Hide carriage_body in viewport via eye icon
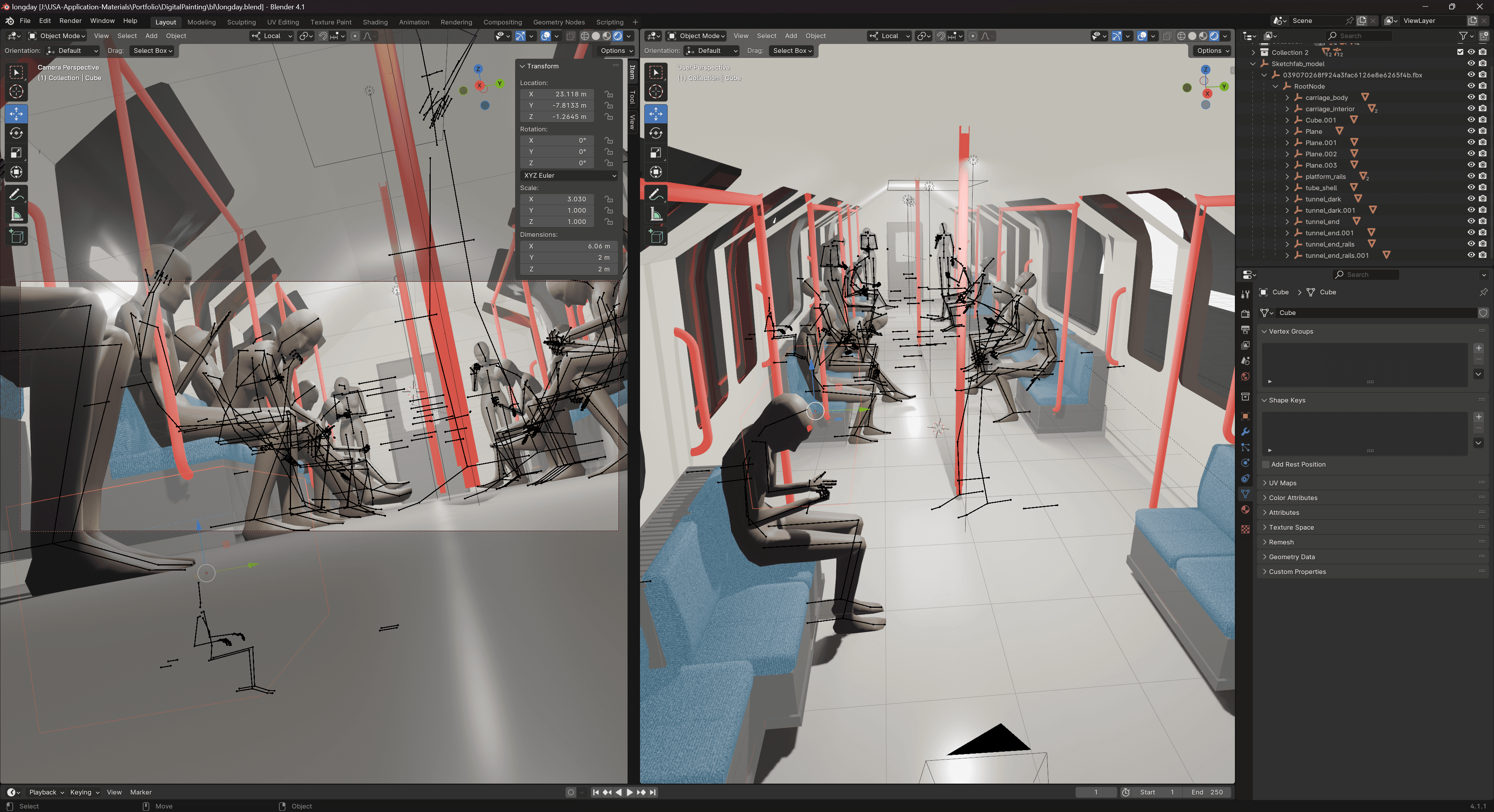The width and height of the screenshot is (1494, 812). click(x=1471, y=97)
